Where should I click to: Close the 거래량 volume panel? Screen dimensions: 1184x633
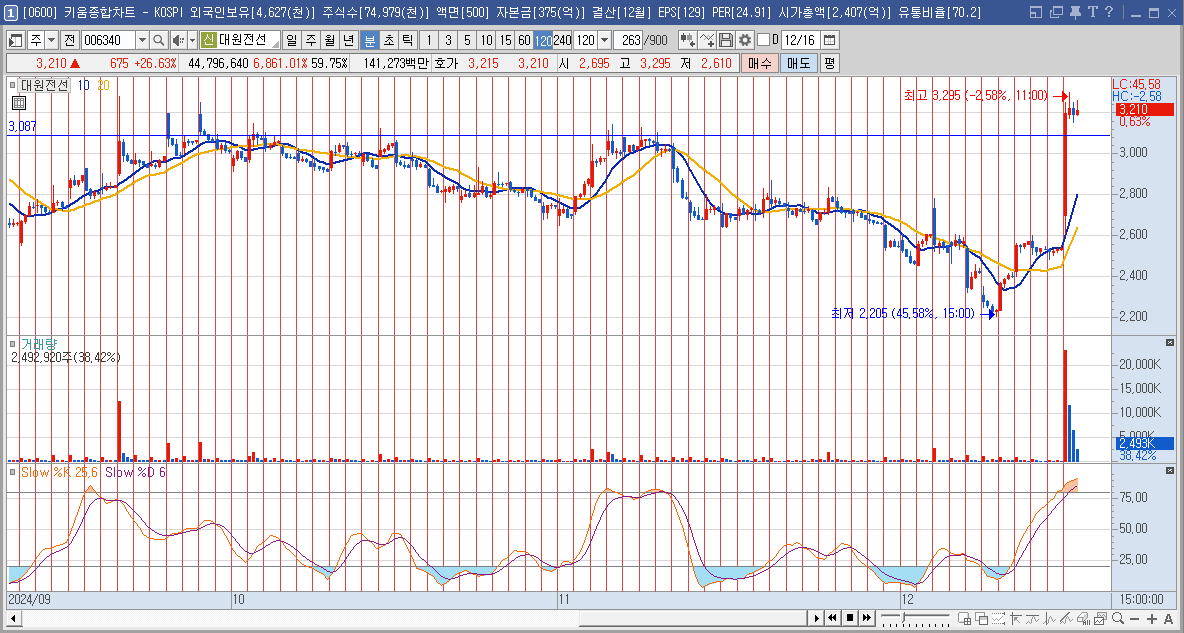click(1170, 343)
